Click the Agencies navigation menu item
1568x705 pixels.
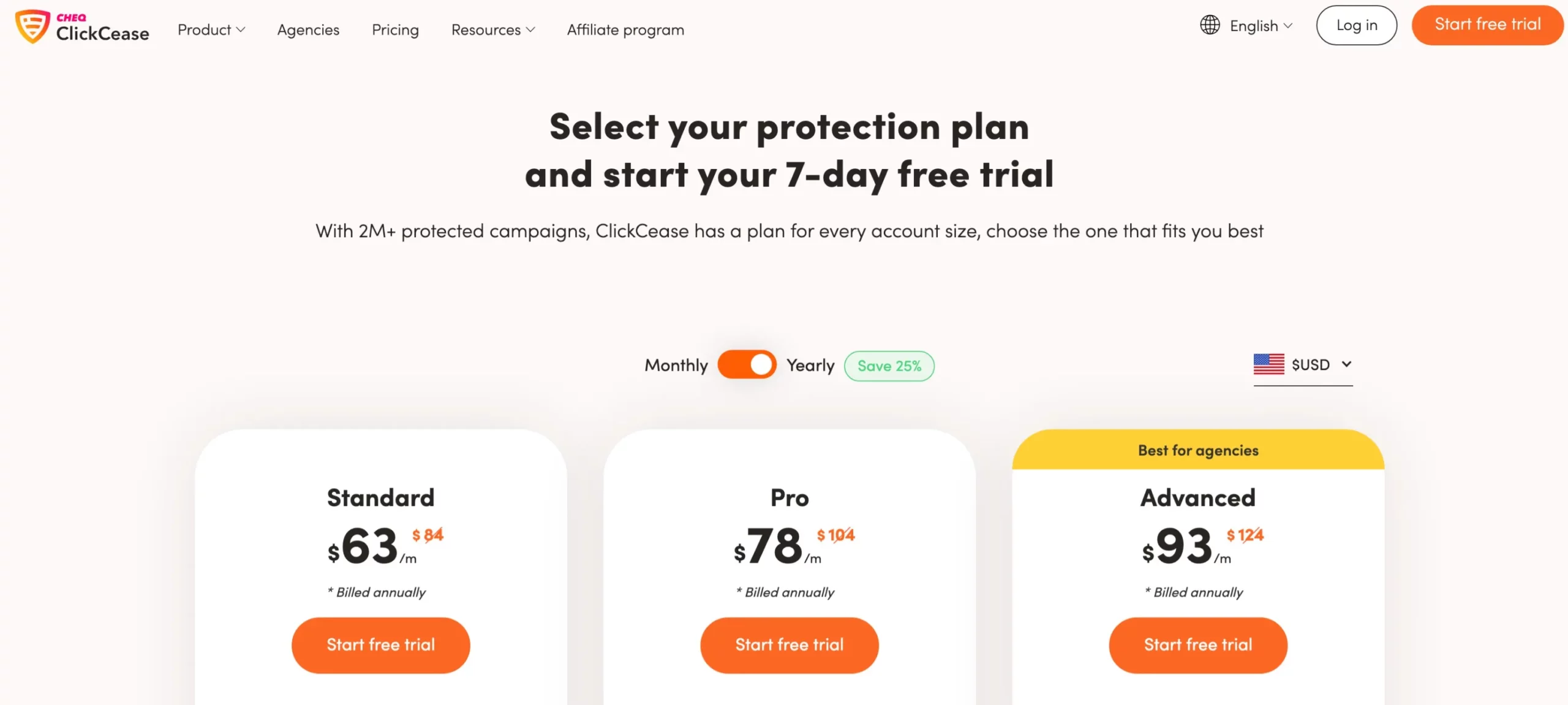(308, 29)
